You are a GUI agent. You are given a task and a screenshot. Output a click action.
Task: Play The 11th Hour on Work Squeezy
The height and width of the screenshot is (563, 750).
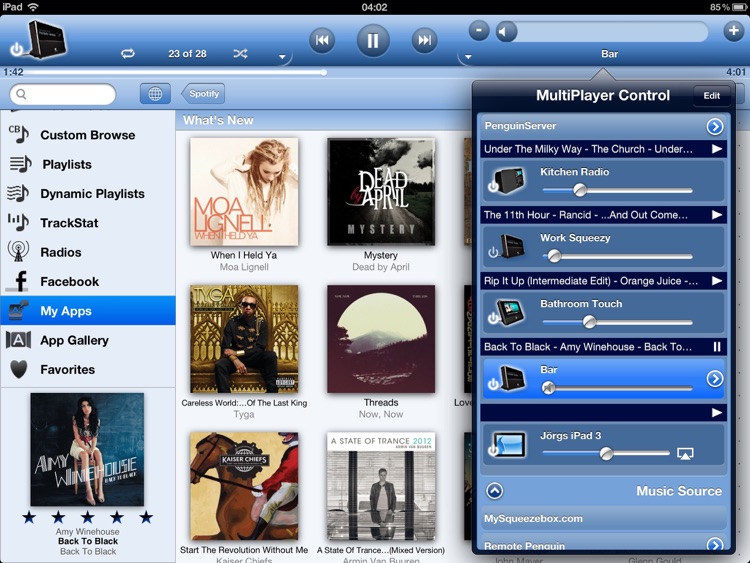pyautogui.click(x=717, y=215)
